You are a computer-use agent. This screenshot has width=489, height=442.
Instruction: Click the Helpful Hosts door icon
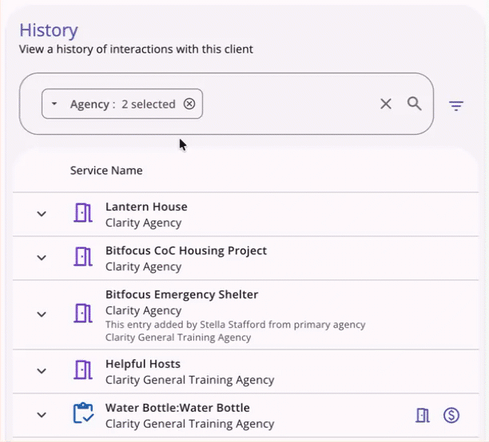click(x=83, y=370)
